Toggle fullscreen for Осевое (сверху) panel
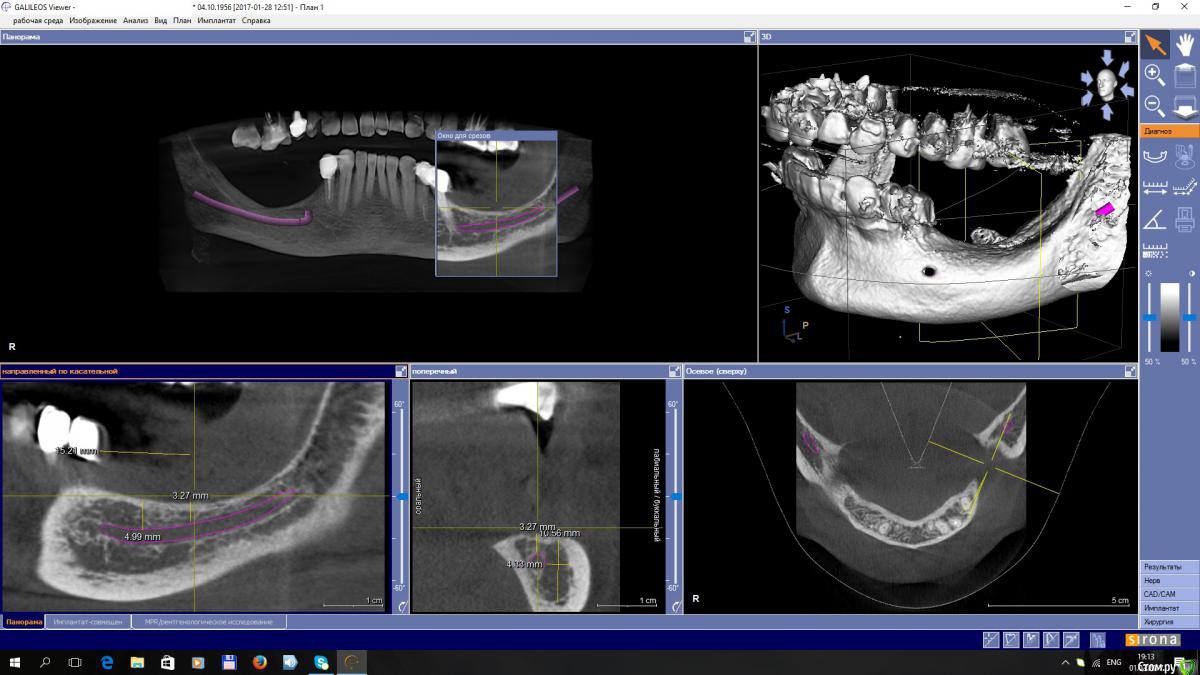 (x=1130, y=371)
